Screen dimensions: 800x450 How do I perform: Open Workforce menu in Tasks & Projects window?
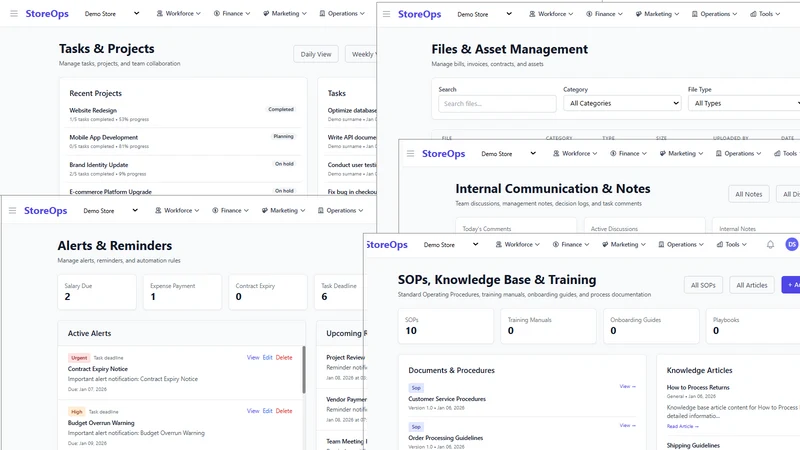tap(179, 14)
